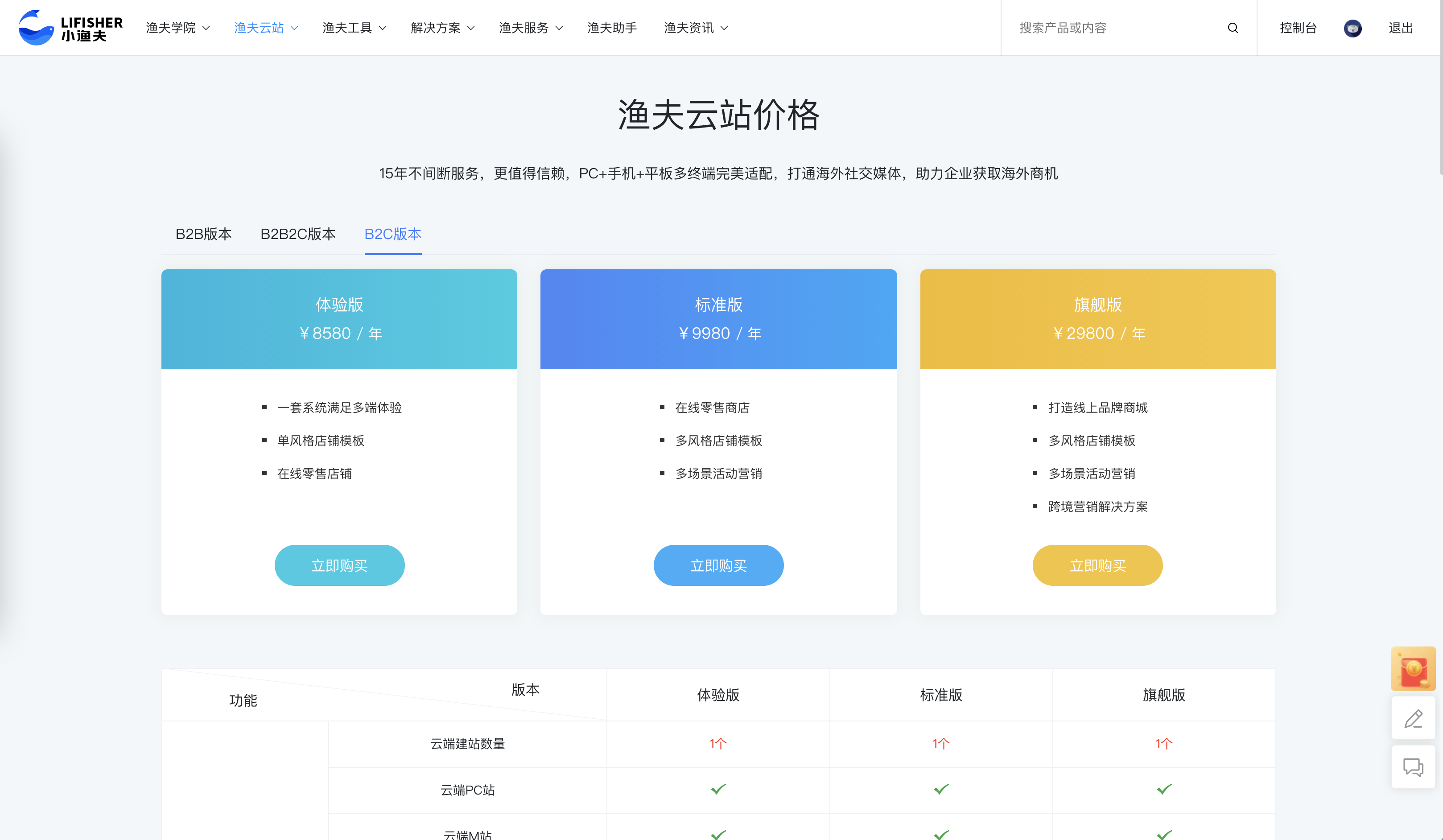Click the 云端PC站 row label
This screenshot has height=840, width=1443.
point(467,790)
